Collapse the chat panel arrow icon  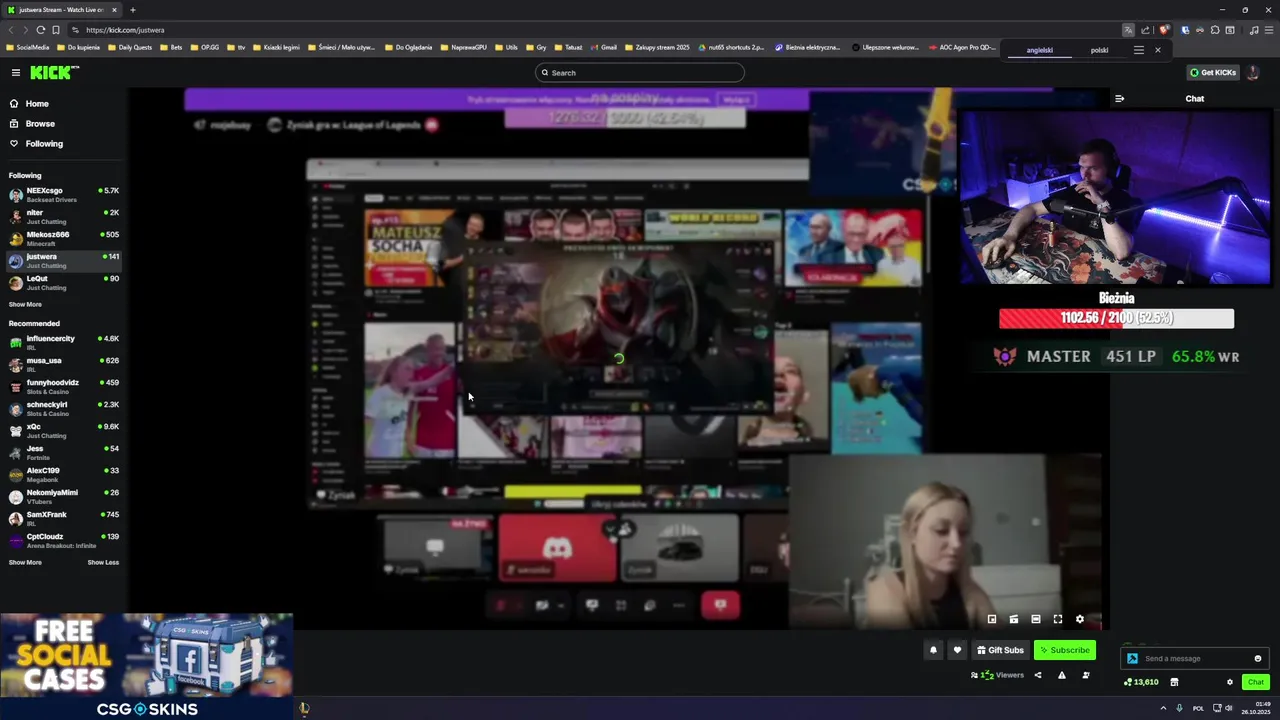(1119, 99)
